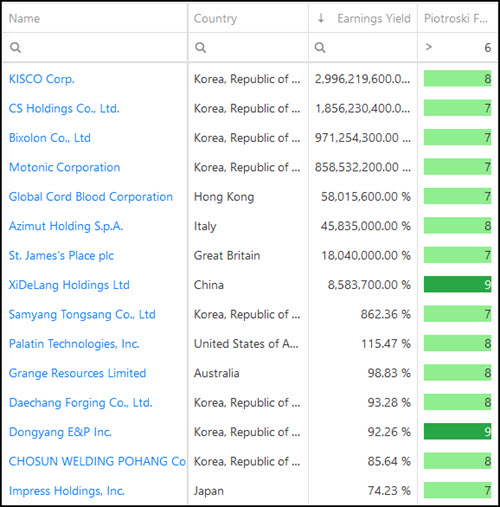Click the search icon in Country filter
This screenshot has width=500, height=507.
point(200,47)
